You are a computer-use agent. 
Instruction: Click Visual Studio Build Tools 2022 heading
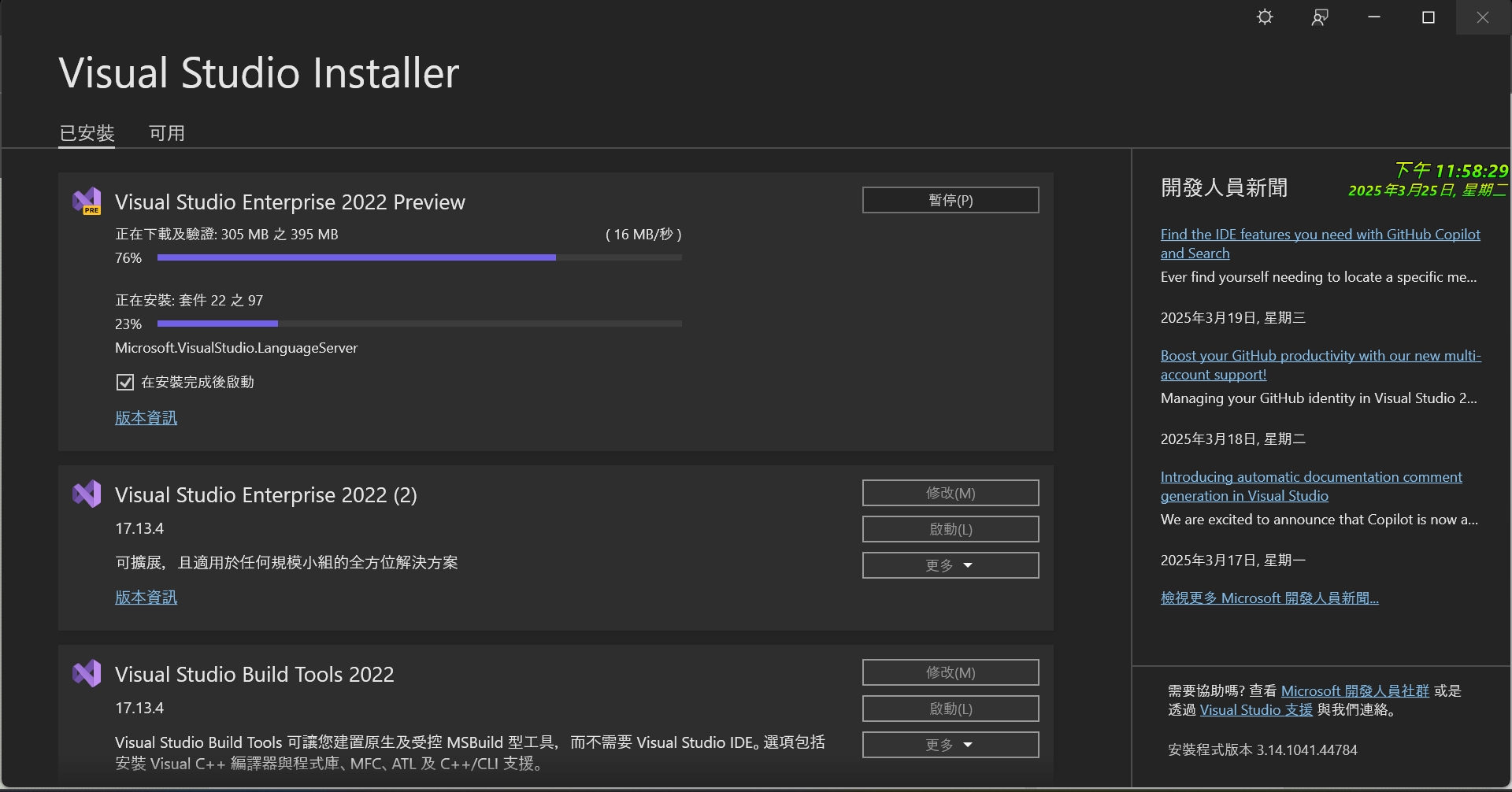coord(254,675)
